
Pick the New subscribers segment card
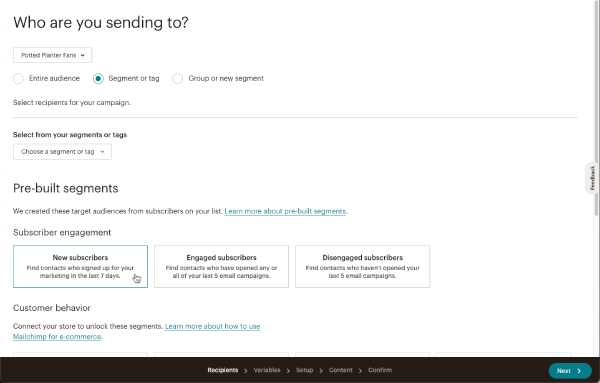coord(80,266)
